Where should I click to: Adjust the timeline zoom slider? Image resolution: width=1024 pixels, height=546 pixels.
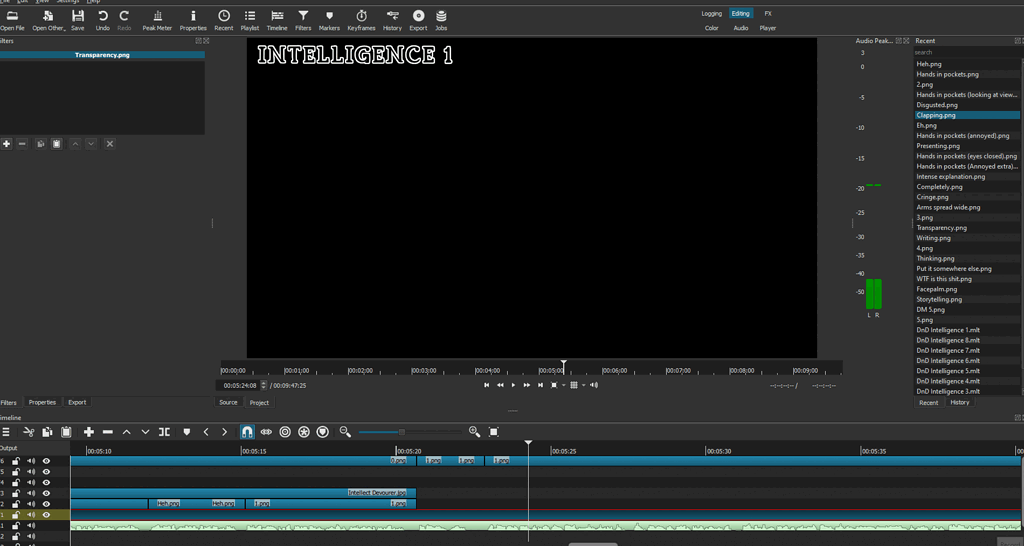coord(402,432)
